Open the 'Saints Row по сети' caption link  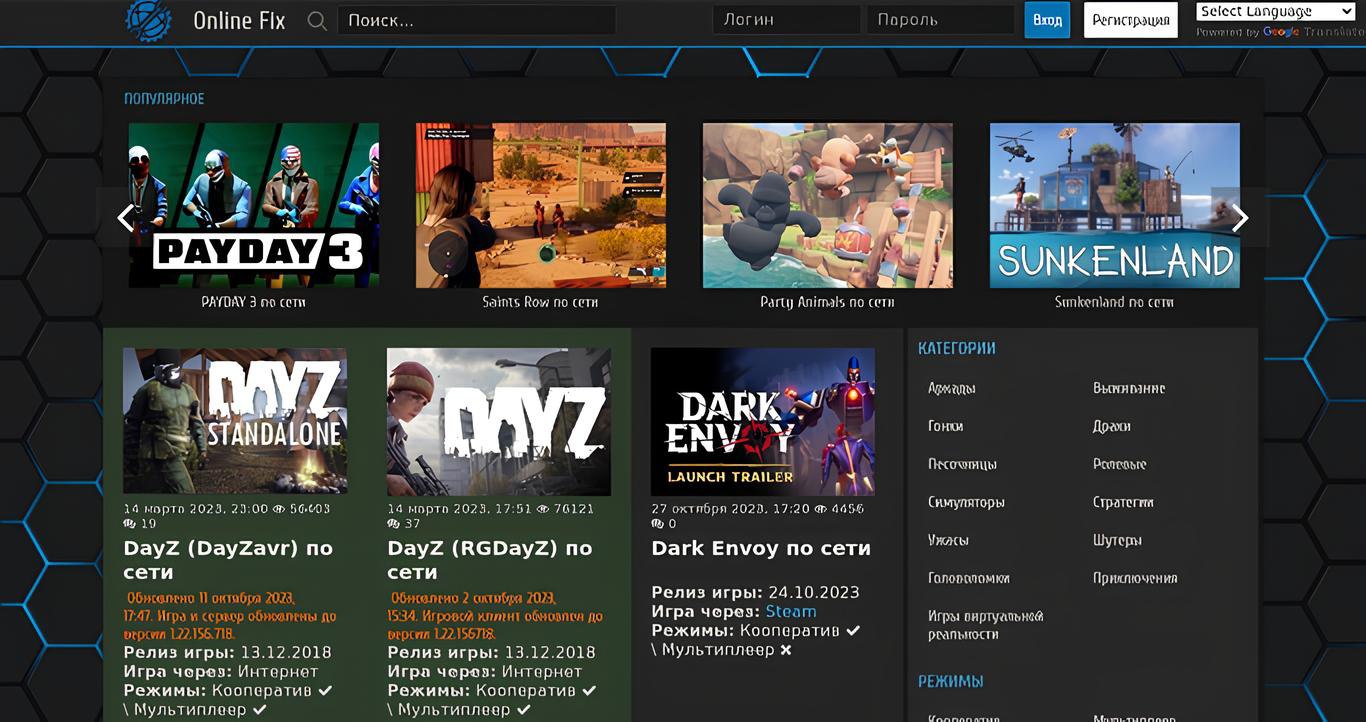pyautogui.click(x=541, y=302)
